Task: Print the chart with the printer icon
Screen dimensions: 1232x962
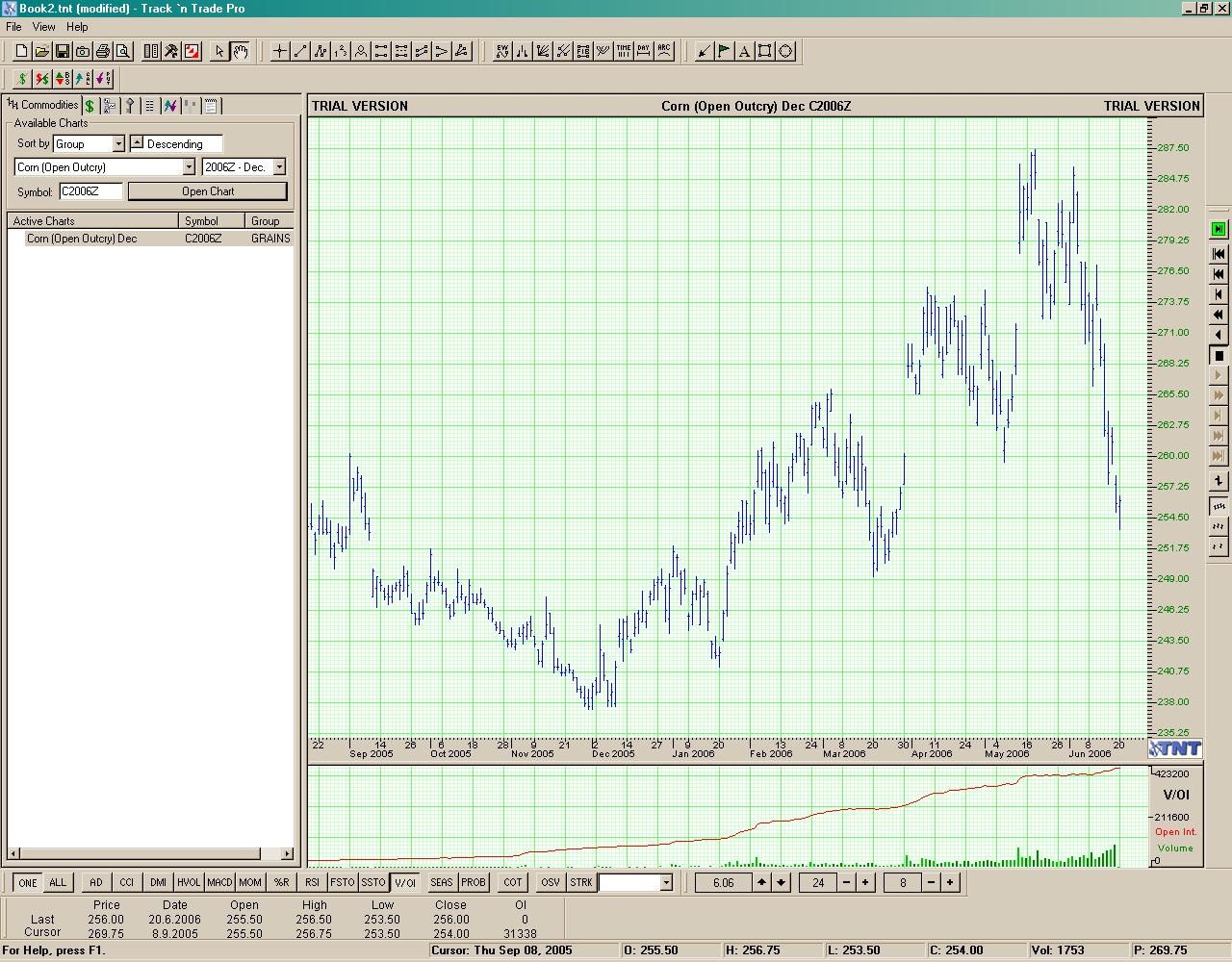Action: [x=103, y=51]
